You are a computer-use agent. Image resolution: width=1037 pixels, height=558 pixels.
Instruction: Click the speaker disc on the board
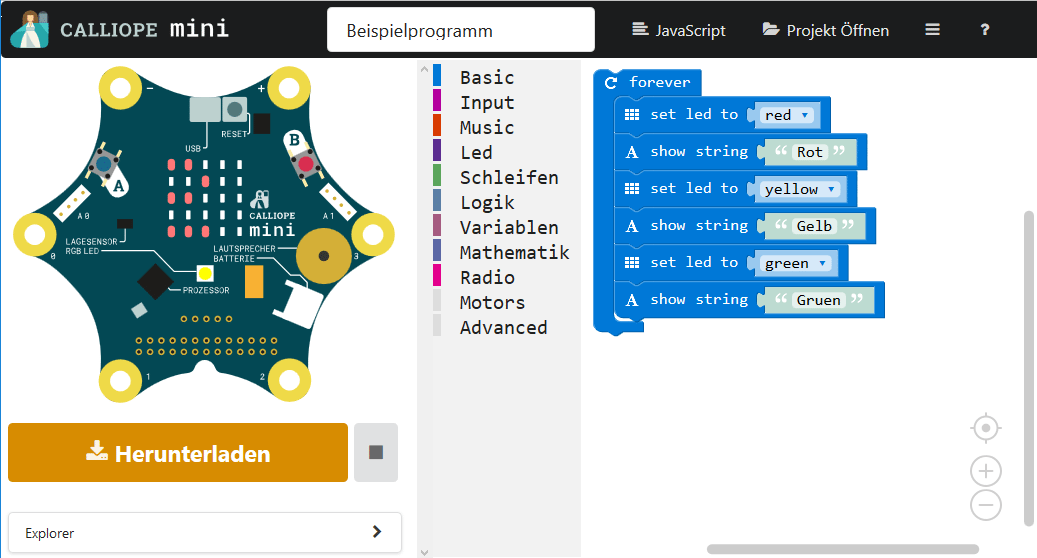click(323, 256)
